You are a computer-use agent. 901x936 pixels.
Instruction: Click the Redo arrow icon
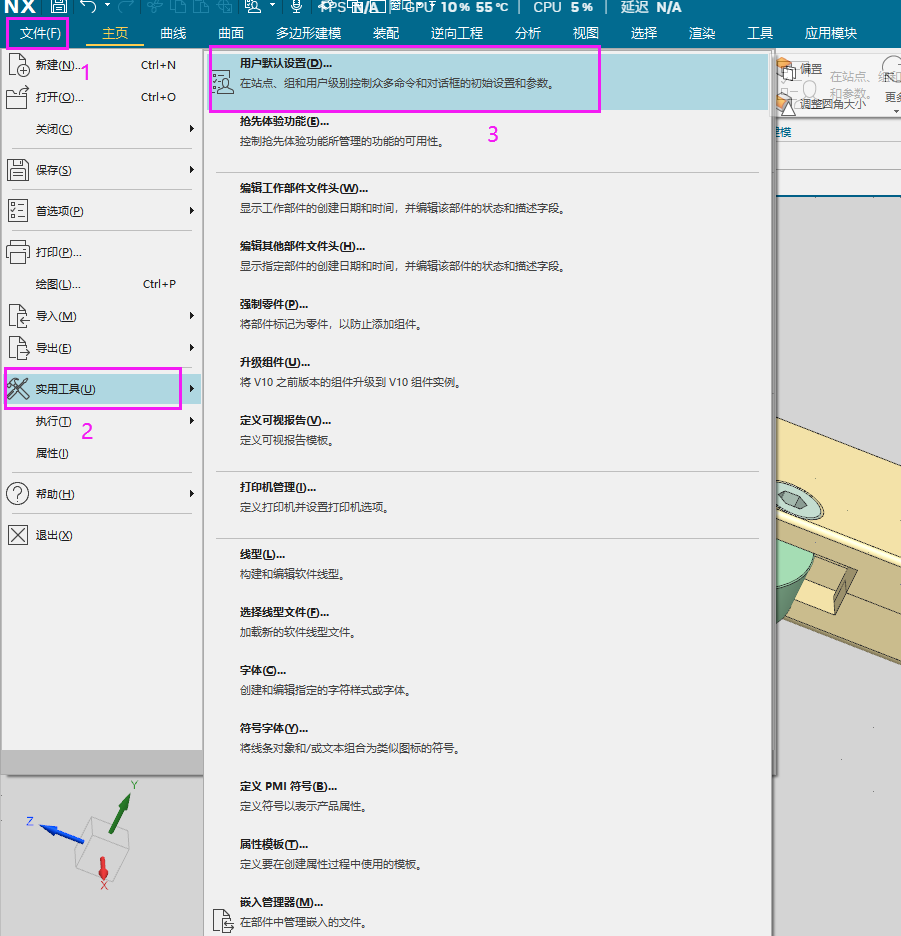coord(126,6)
